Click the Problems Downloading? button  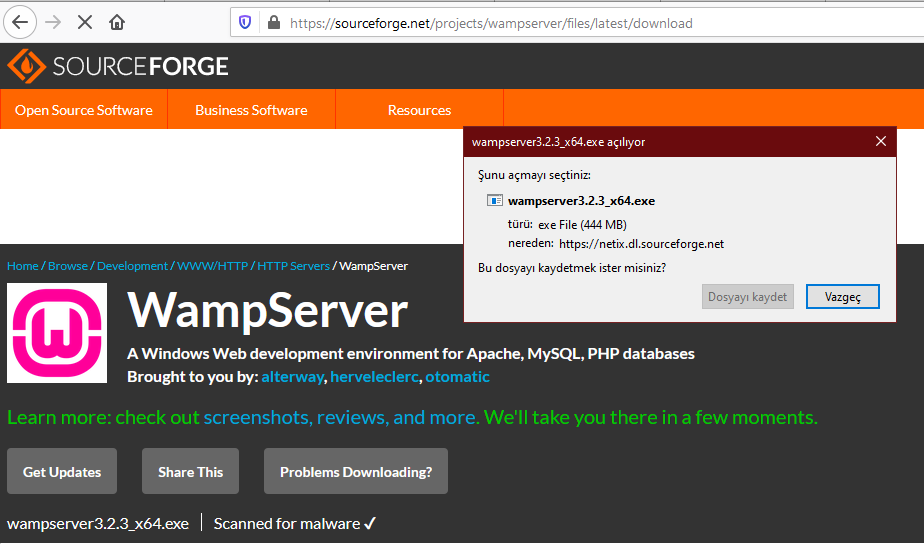[356, 471]
